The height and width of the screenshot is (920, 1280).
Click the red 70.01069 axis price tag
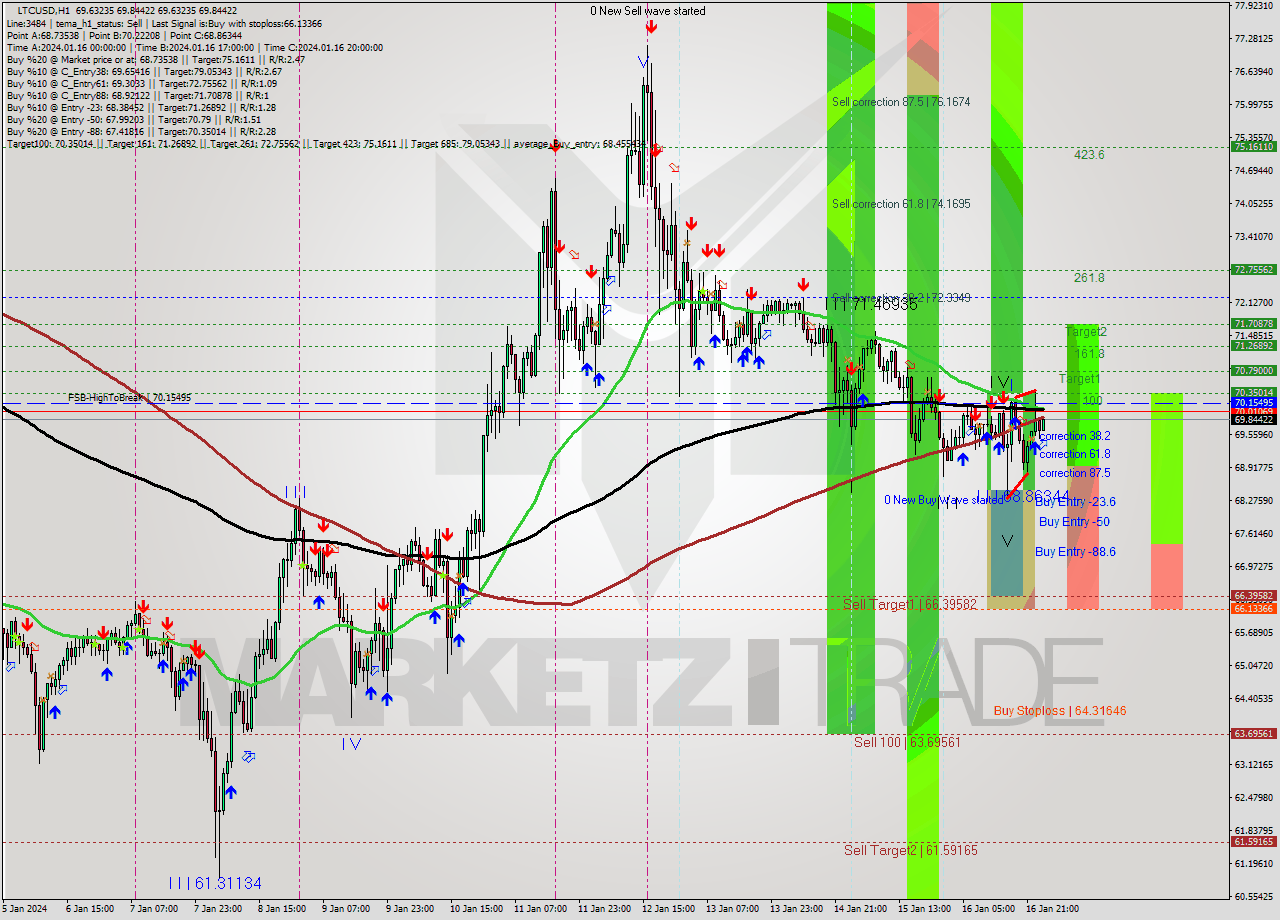[x=1254, y=411]
